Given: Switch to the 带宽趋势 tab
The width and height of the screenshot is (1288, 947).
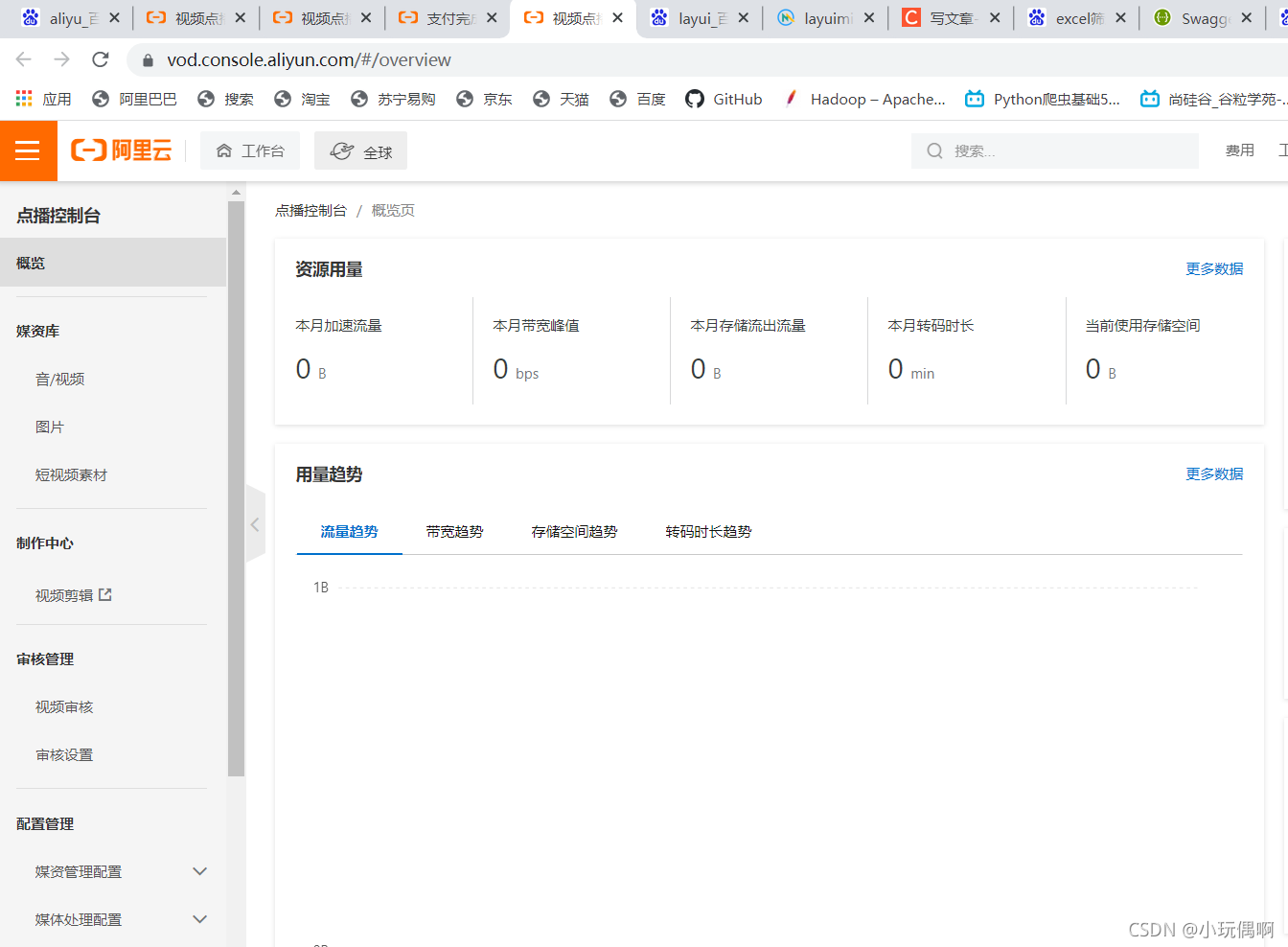Looking at the screenshot, I should [x=454, y=532].
